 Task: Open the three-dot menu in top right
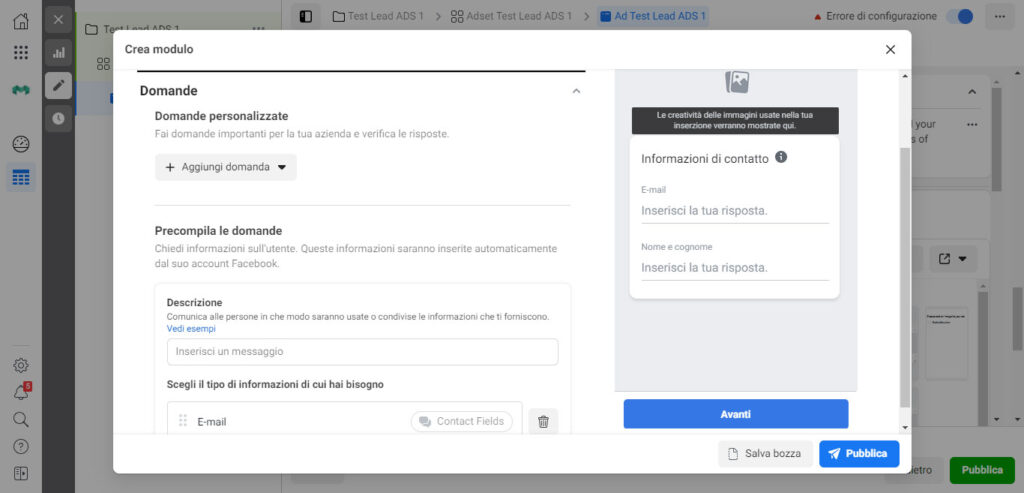click(999, 16)
